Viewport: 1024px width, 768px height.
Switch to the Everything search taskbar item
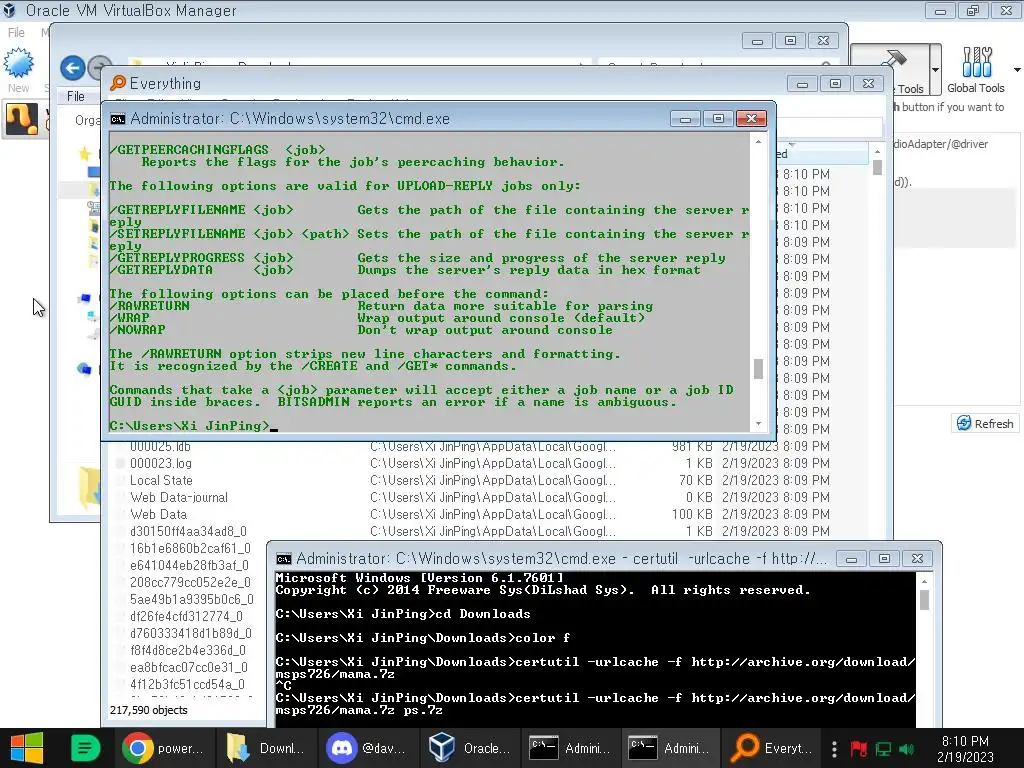[771, 748]
